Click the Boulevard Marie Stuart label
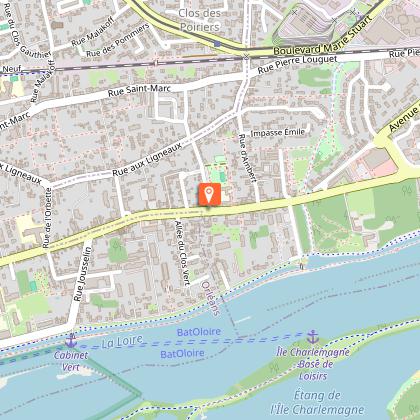 [x=323, y=36]
